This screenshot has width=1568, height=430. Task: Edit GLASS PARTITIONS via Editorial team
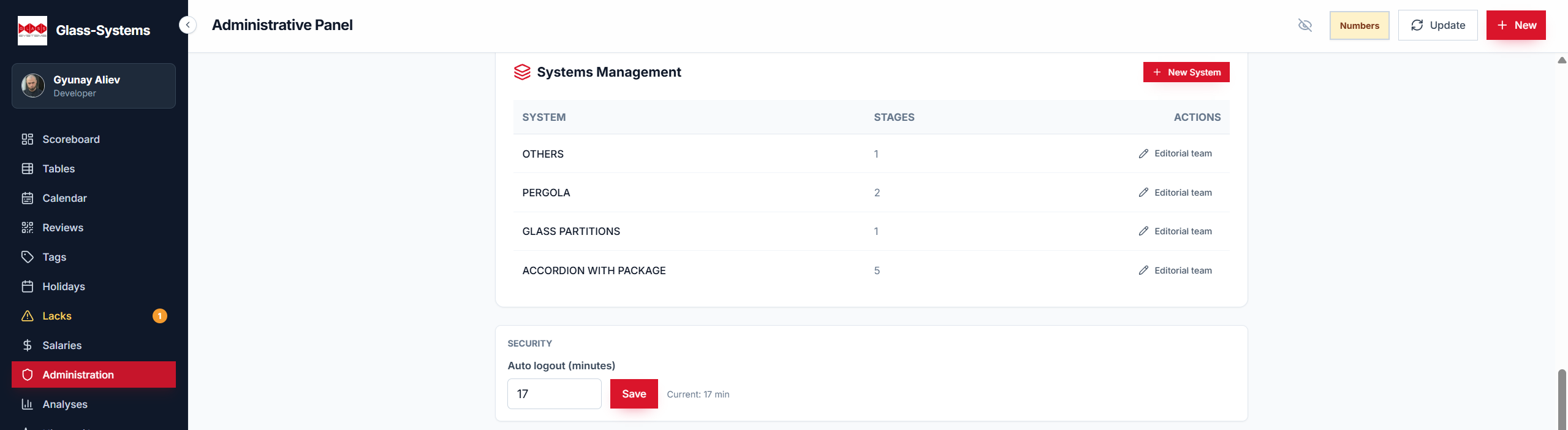pyautogui.click(x=1175, y=231)
